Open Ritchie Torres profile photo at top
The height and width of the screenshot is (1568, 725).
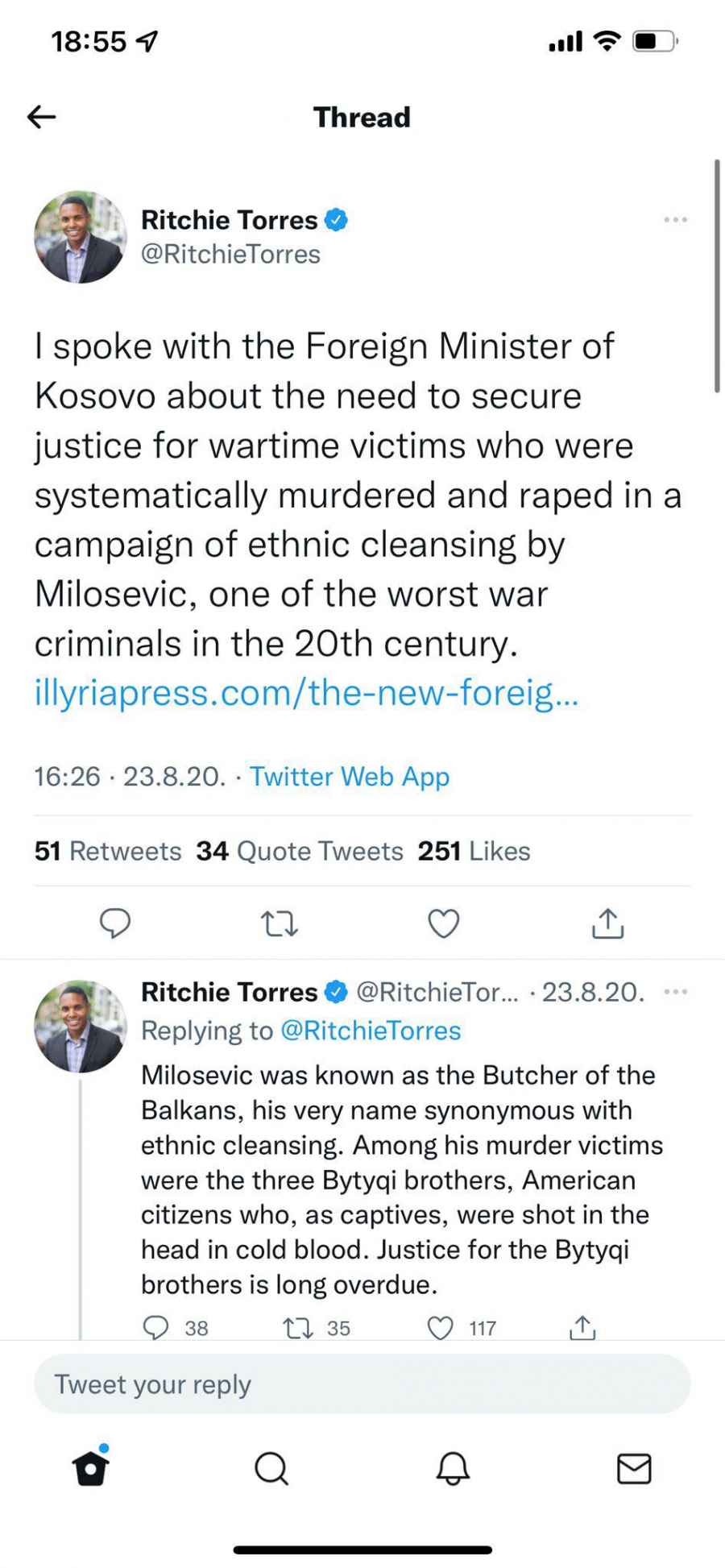(x=80, y=237)
